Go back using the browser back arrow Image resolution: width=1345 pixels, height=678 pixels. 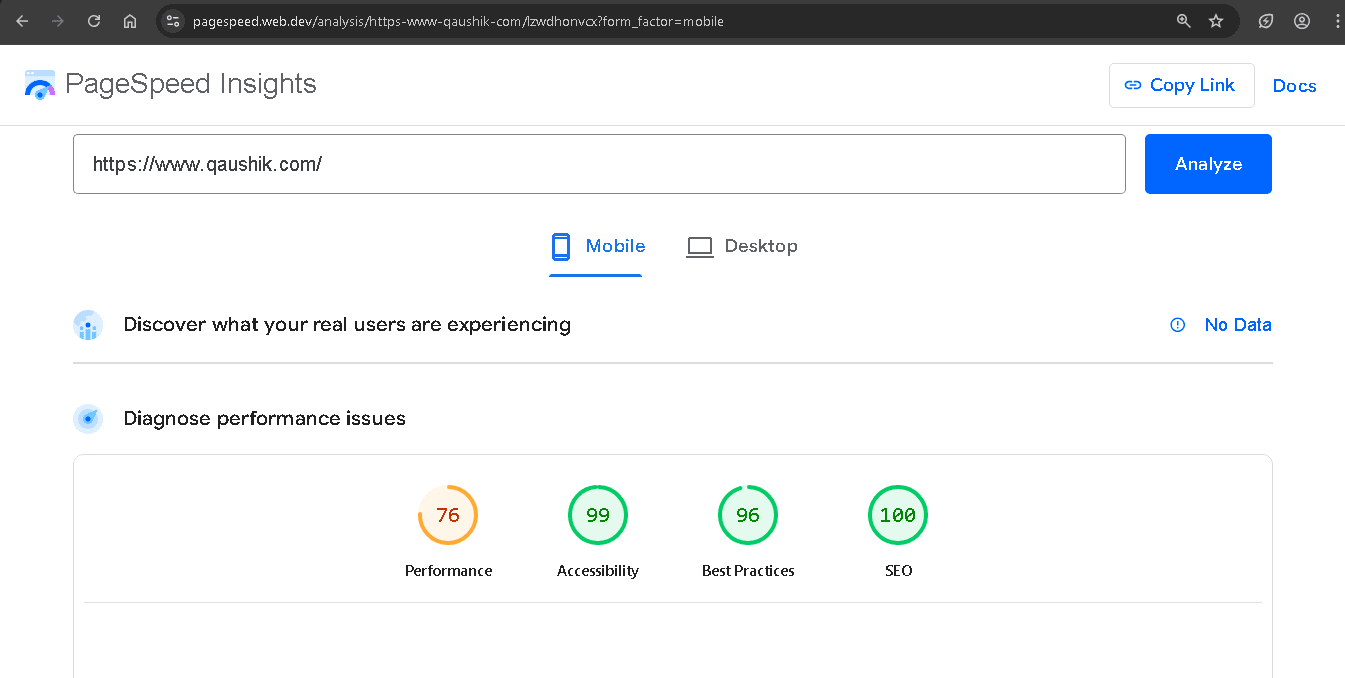click(22, 21)
